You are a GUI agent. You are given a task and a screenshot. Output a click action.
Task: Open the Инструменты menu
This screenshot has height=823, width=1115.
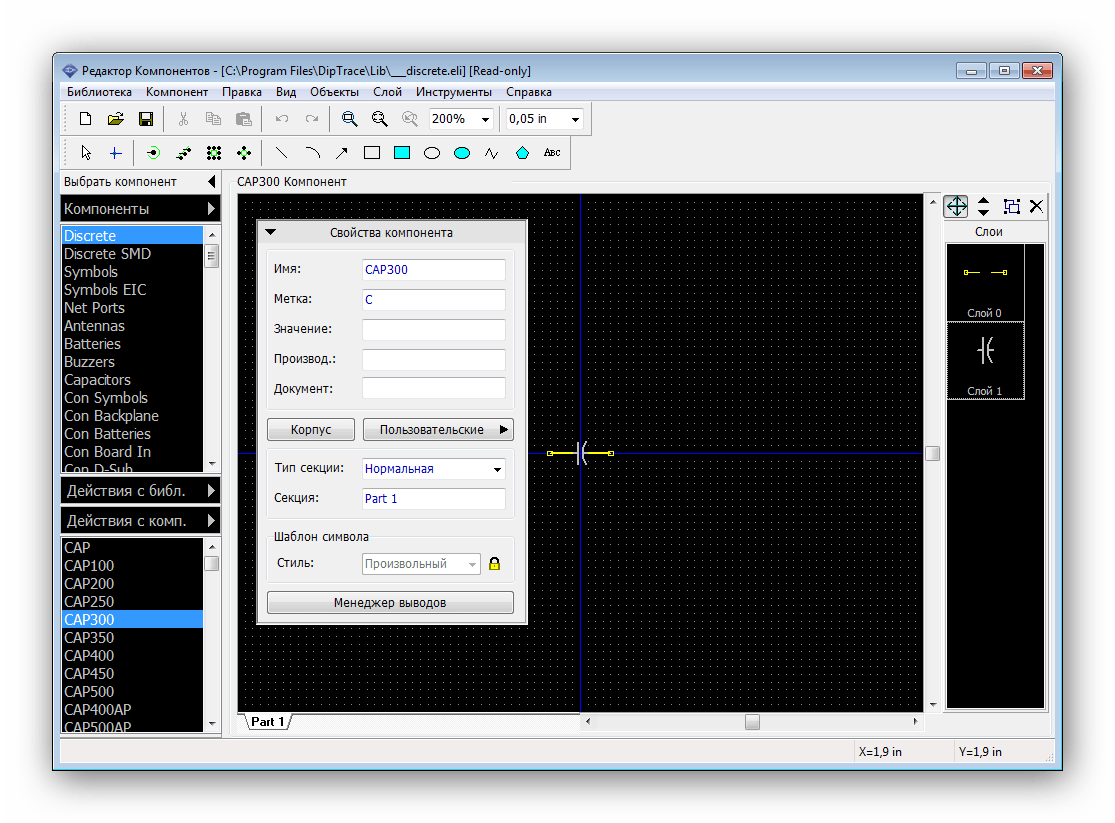[453, 92]
